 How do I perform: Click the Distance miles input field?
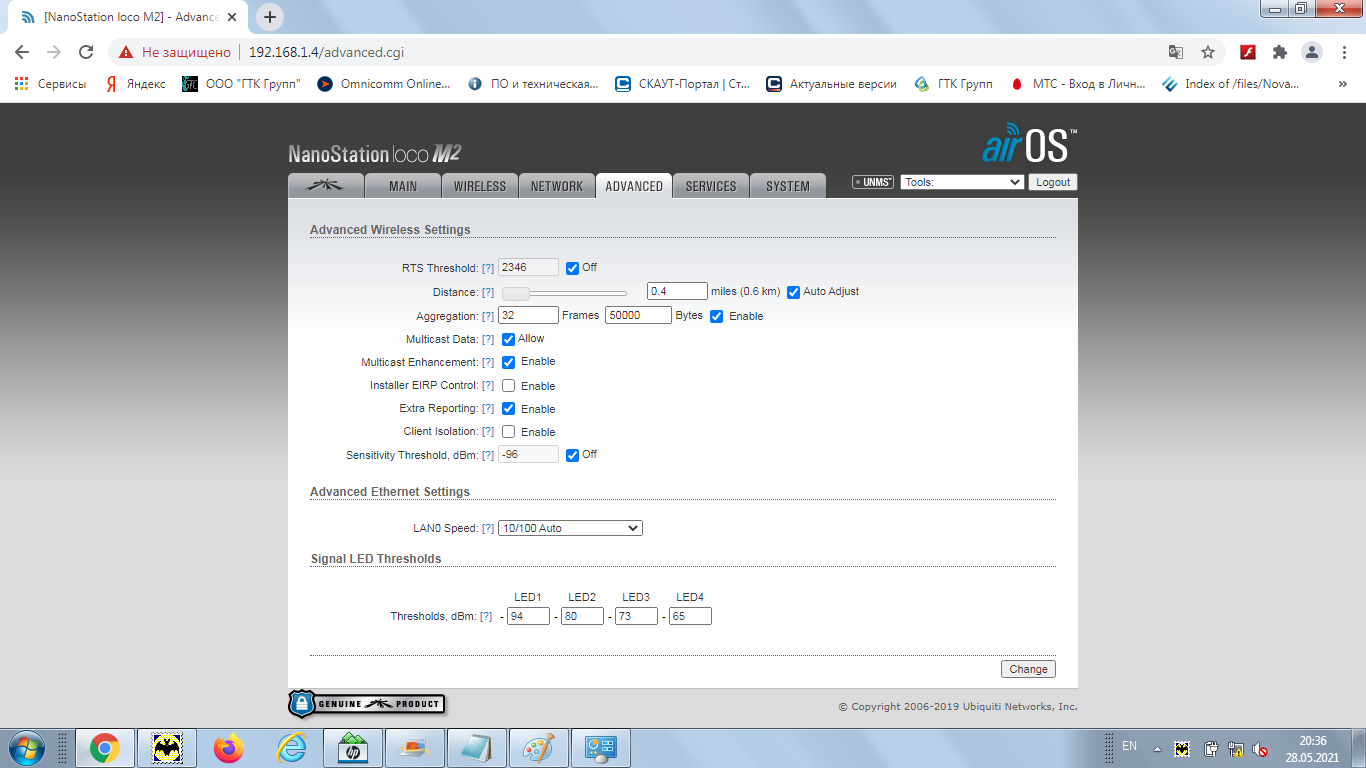(x=678, y=291)
